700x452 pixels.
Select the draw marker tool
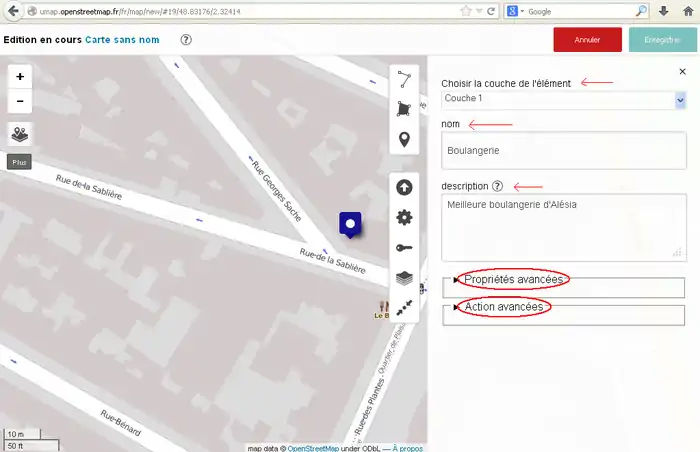[x=404, y=139]
